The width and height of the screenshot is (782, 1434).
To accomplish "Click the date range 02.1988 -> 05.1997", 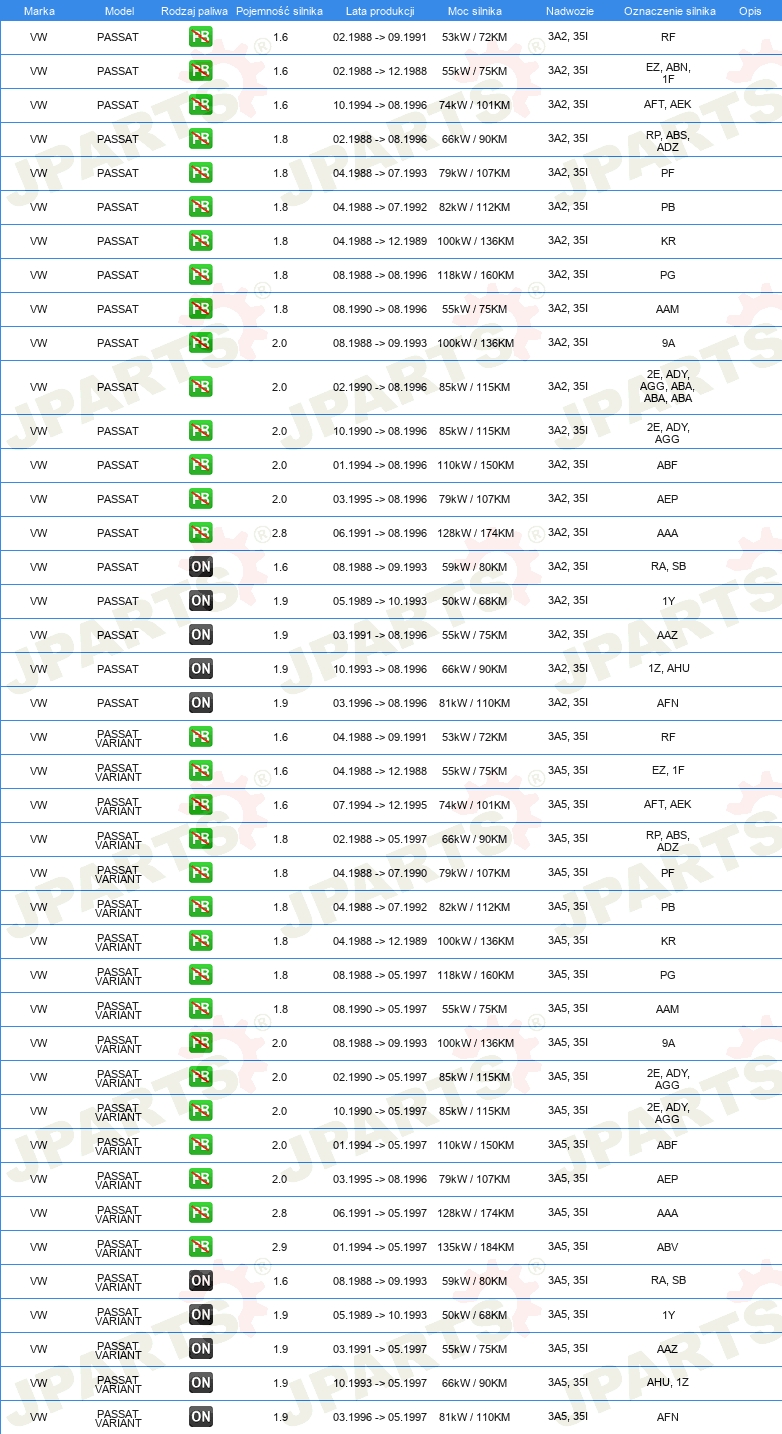I will pyautogui.click(x=380, y=839).
